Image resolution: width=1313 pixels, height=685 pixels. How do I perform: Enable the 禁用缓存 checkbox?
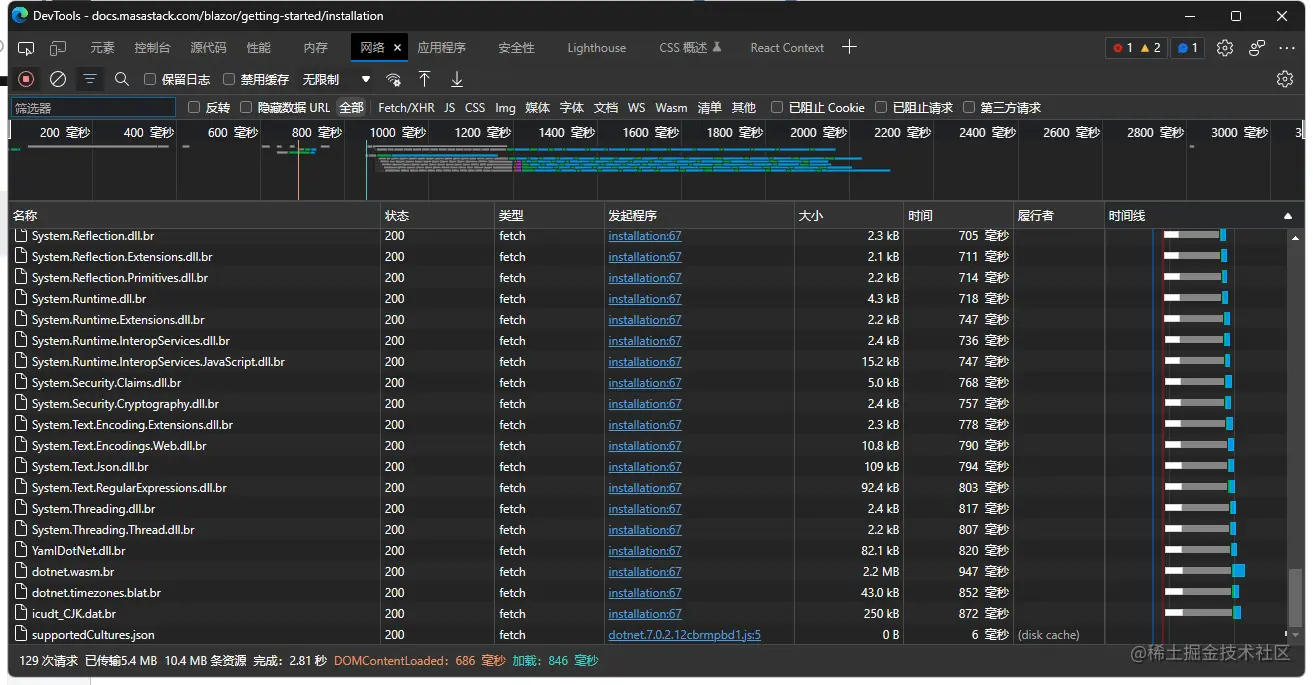click(229, 79)
